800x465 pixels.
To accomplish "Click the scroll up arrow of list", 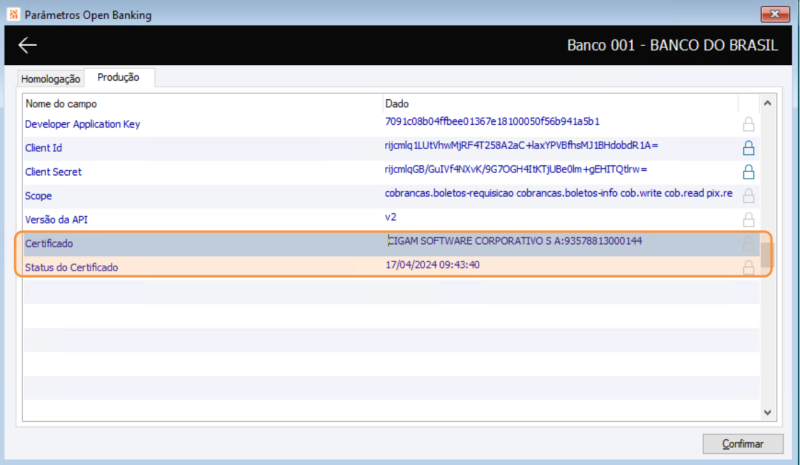I will 767,104.
